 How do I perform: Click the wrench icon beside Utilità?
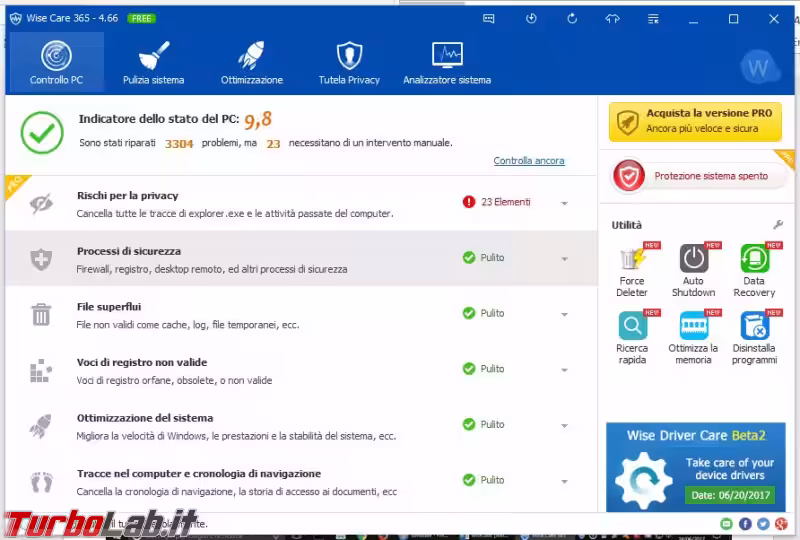click(x=778, y=225)
